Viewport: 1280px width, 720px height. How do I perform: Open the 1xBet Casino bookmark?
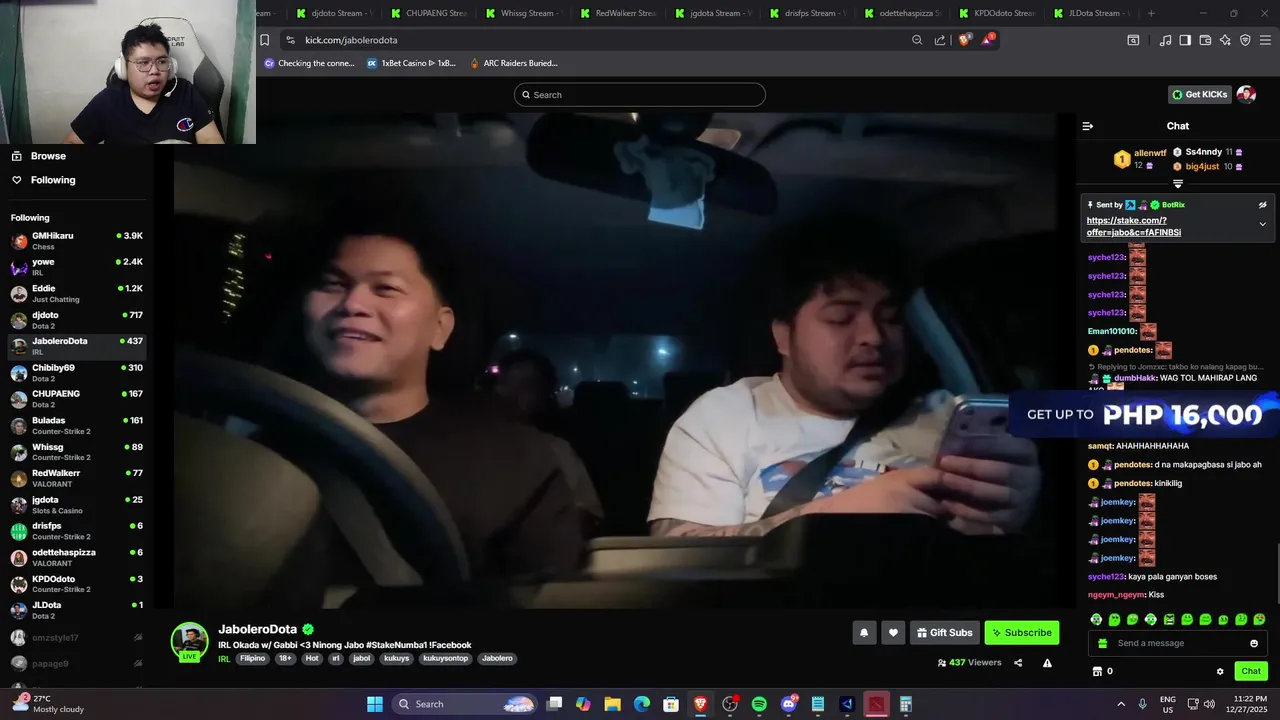tap(411, 63)
